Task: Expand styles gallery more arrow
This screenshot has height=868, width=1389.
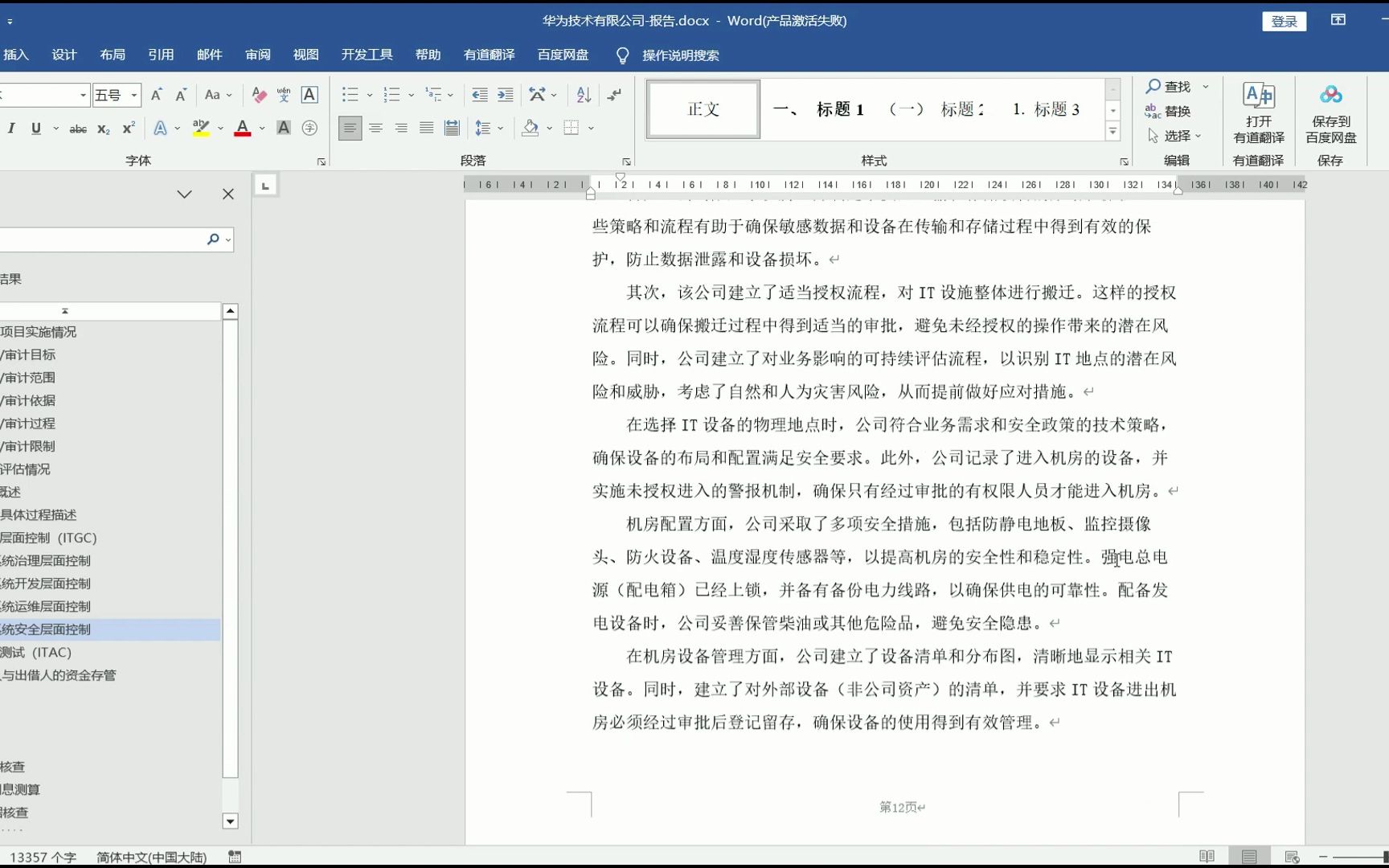Action: tap(1113, 131)
